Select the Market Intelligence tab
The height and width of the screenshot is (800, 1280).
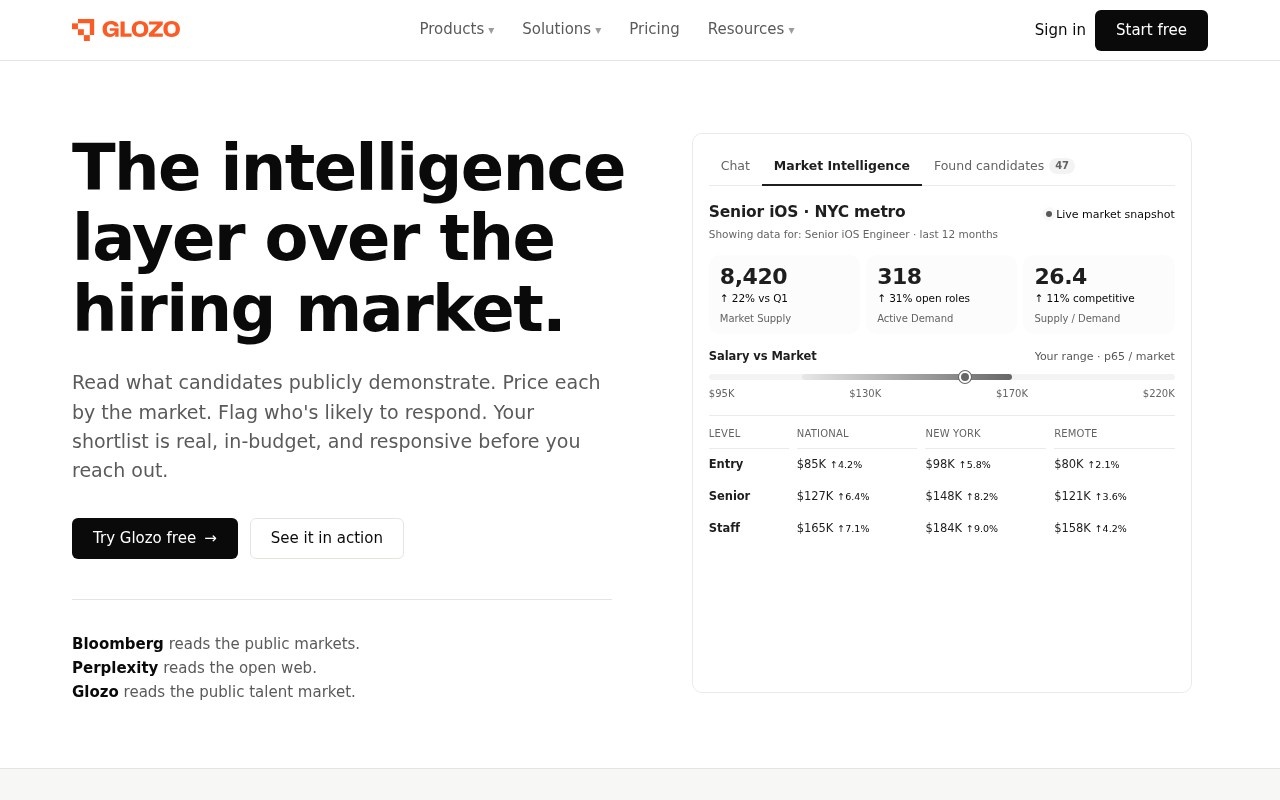(x=842, y=166)
